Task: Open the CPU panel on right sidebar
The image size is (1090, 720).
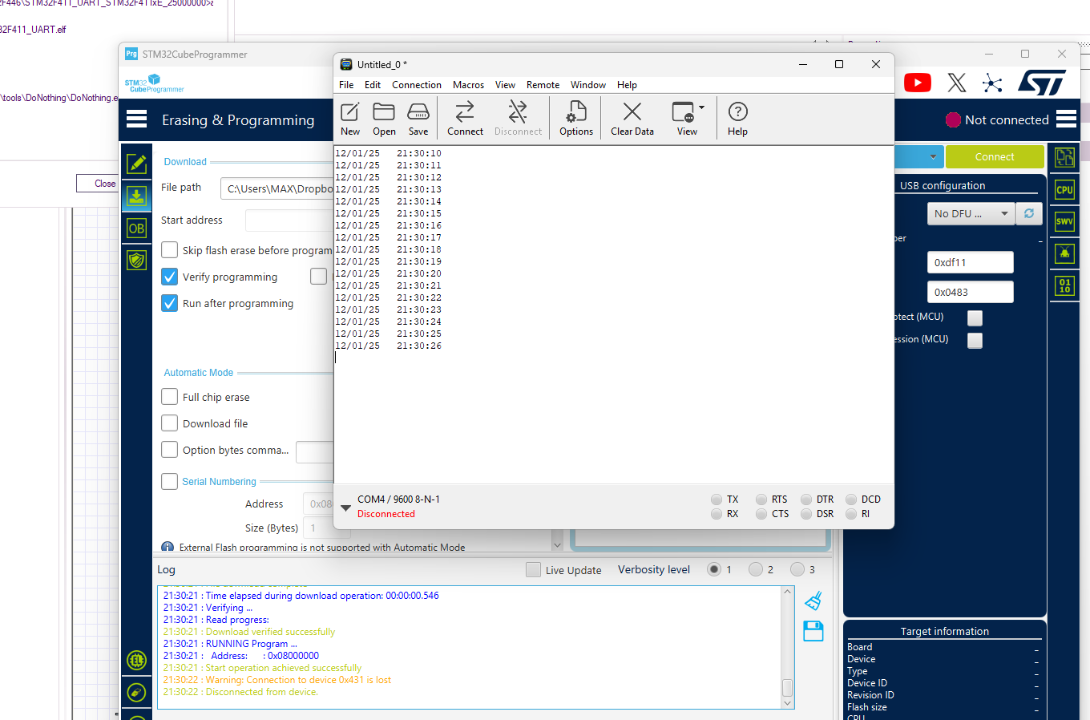Action: [1064, 190]
